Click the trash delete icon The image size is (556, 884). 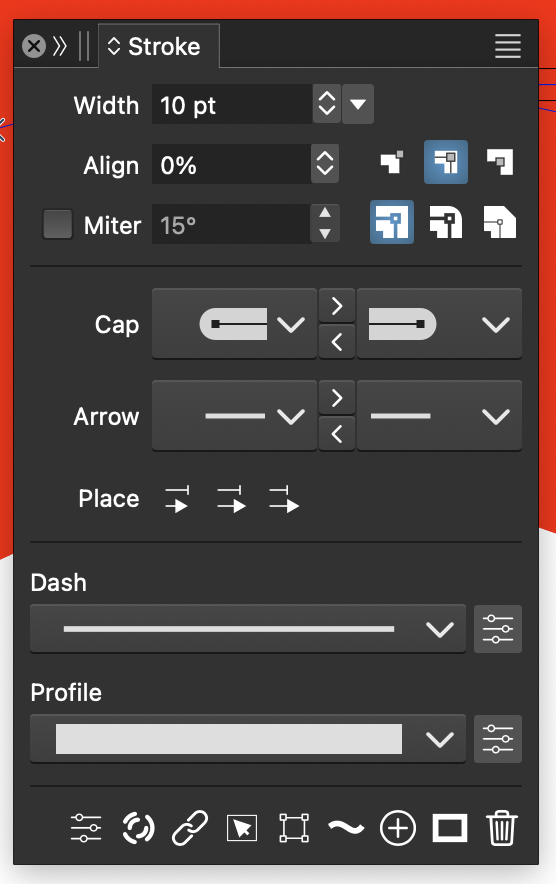[501, 828]
